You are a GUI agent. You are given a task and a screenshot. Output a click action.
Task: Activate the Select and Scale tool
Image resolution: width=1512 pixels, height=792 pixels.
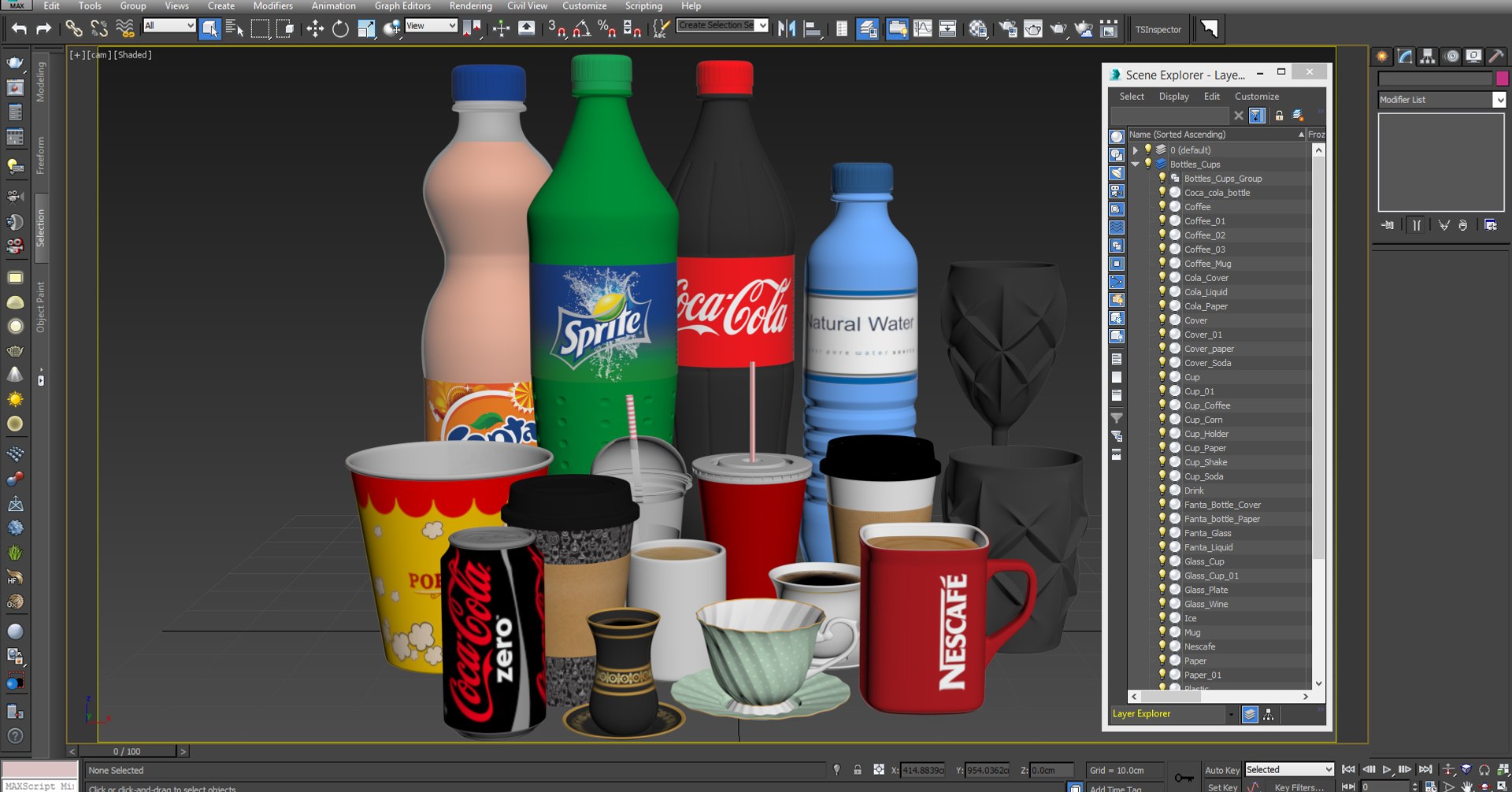tap(366, 29)
